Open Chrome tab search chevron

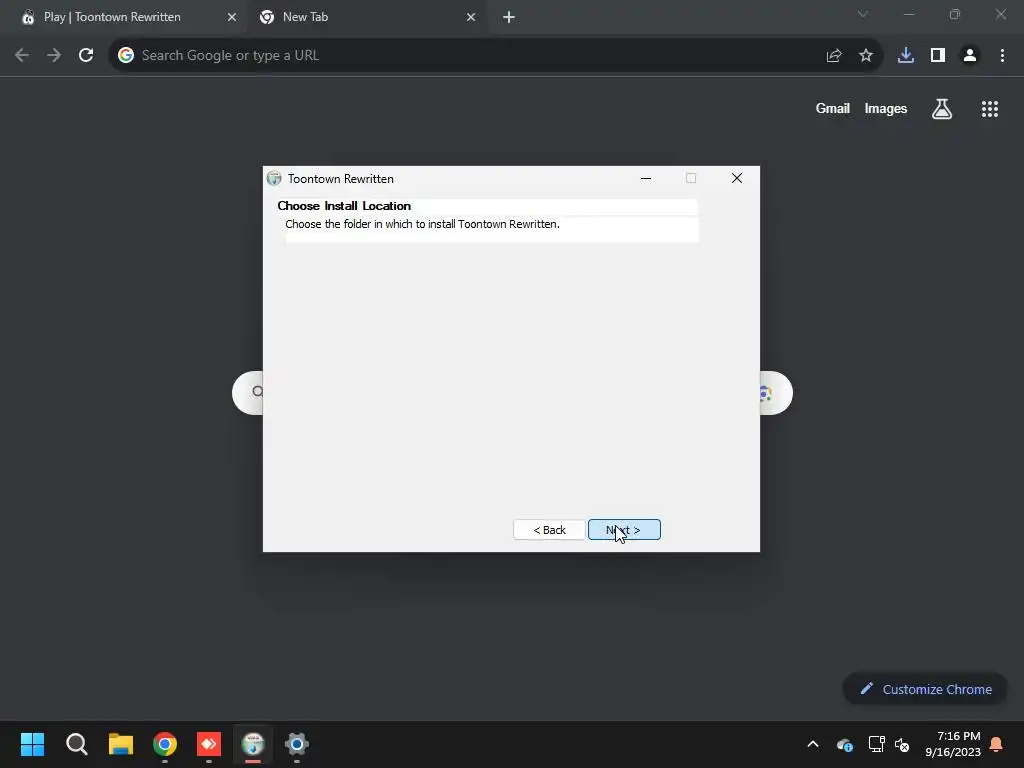tap(863, 14)
